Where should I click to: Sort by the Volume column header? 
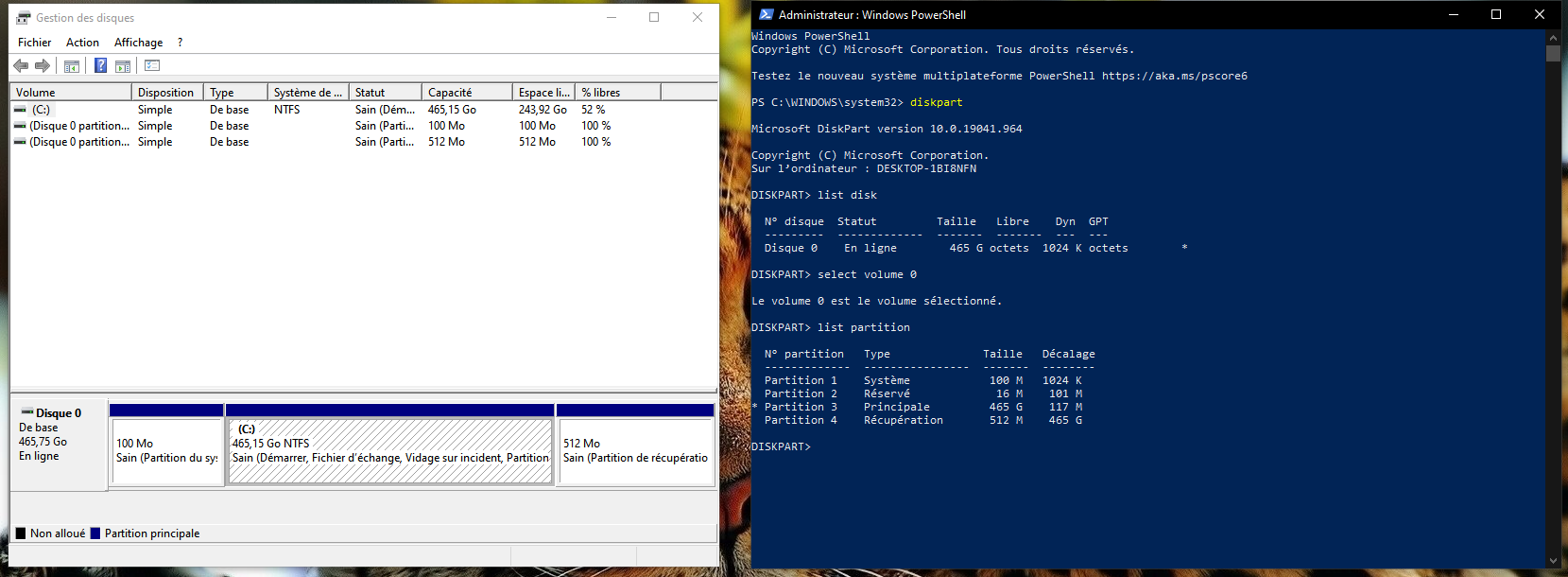click(x=71, y=92)
